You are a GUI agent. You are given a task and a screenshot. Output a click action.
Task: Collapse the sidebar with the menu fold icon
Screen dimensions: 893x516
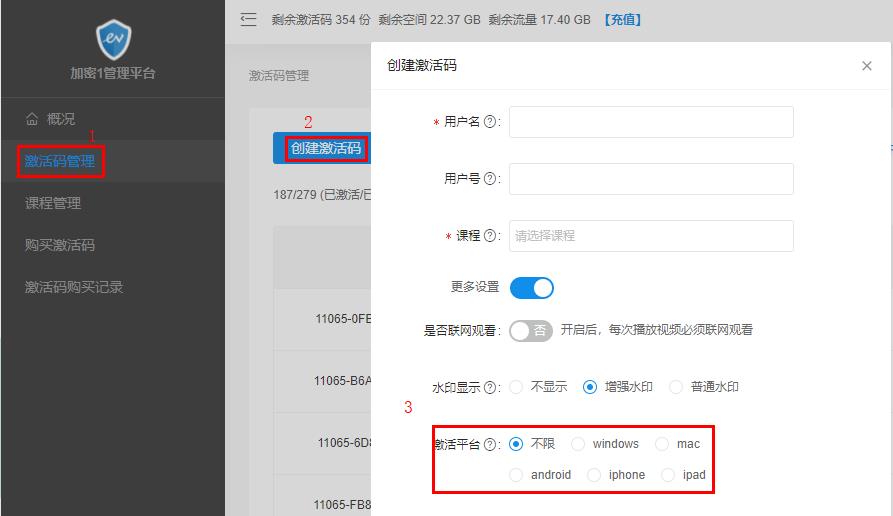(x=249, y=19)
